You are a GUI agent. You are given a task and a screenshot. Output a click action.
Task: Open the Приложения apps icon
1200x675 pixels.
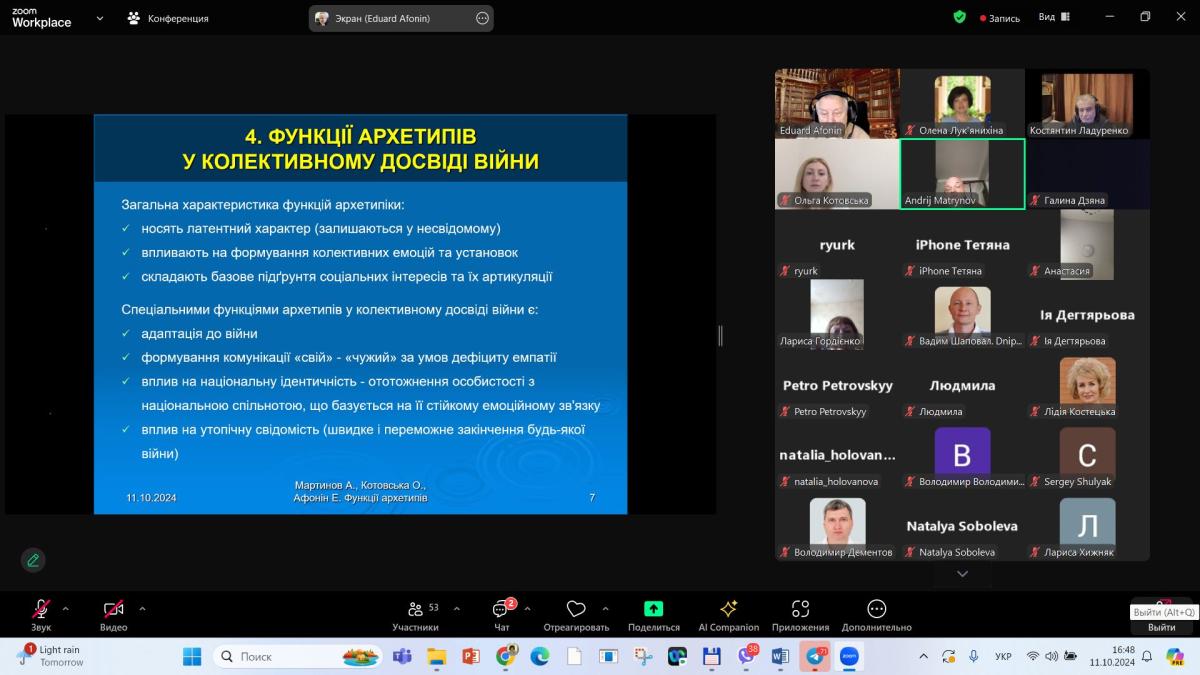[x=800, y=609]
